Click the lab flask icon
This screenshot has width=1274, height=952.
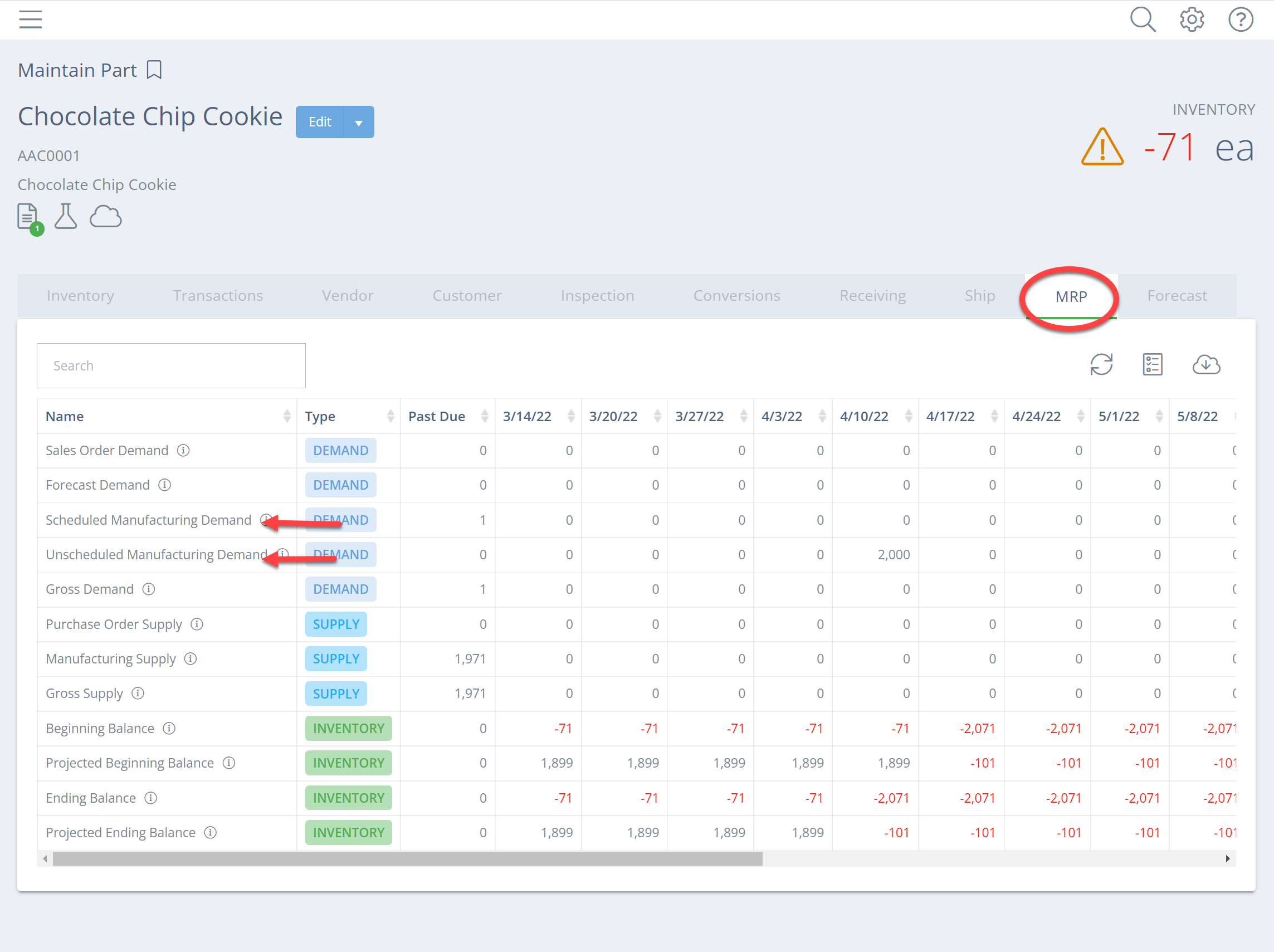[66, 217]
